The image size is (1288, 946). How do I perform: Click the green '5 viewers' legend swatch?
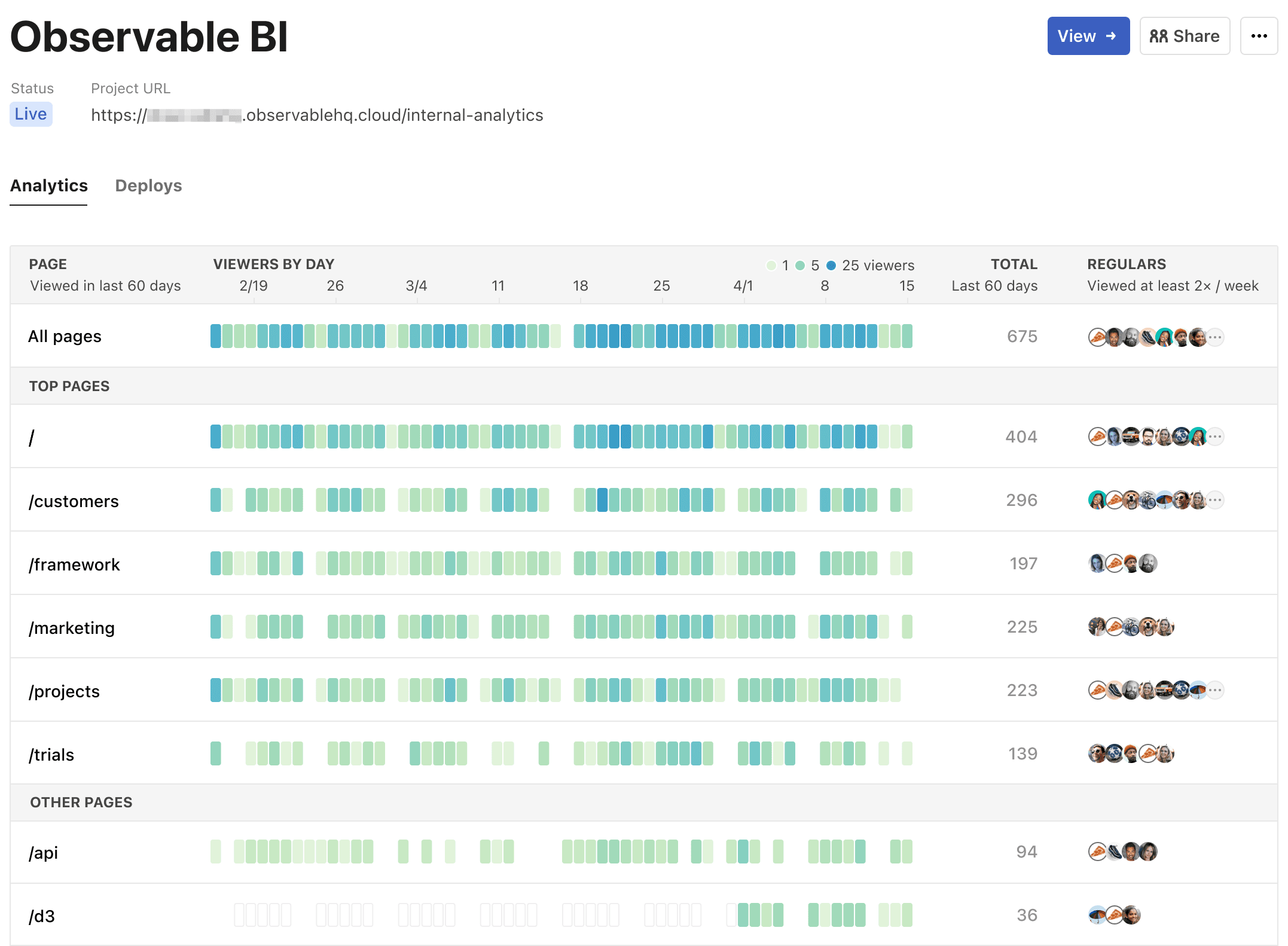tap(799, 266)
